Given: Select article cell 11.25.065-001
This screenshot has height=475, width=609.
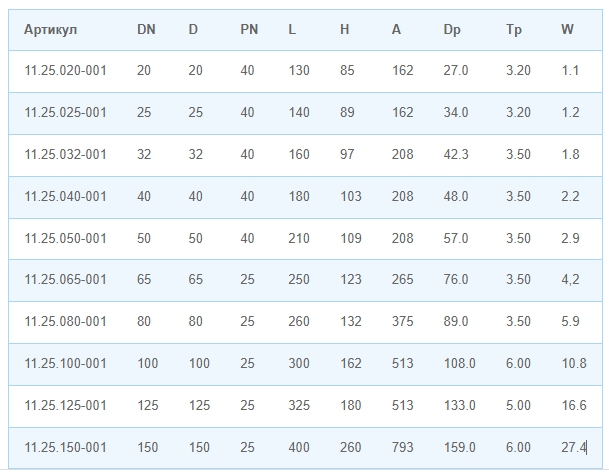Looking at the screenshot, I should (65, 280).
